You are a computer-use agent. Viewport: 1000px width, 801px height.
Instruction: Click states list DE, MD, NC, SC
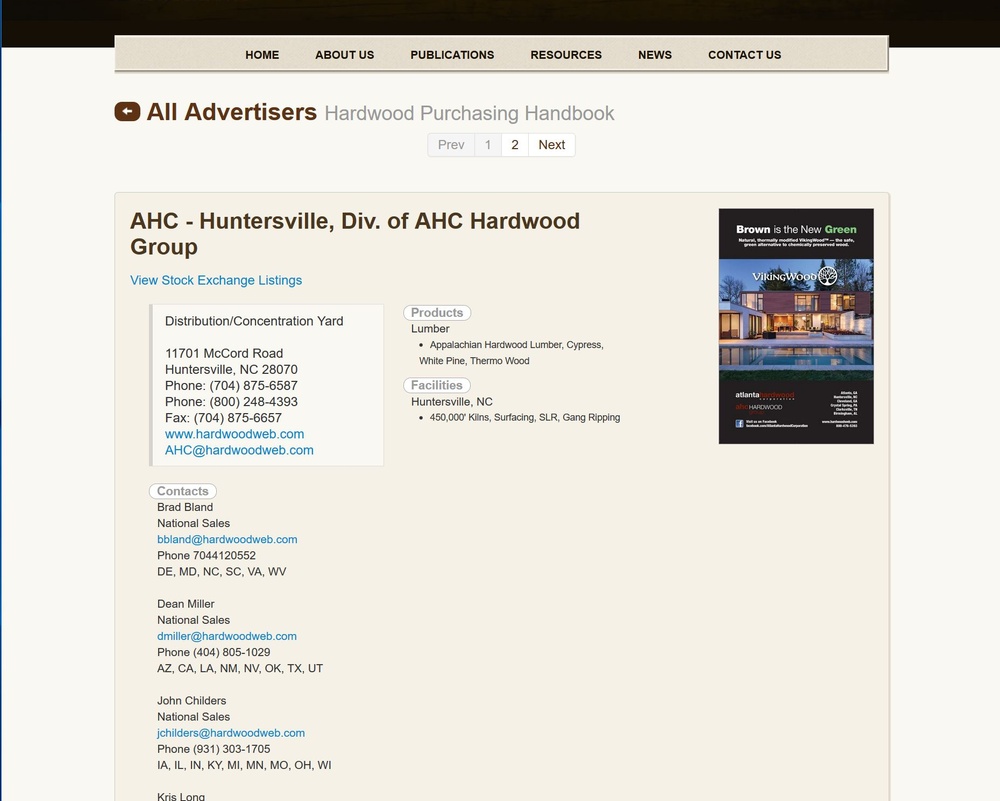pos(221,572)
